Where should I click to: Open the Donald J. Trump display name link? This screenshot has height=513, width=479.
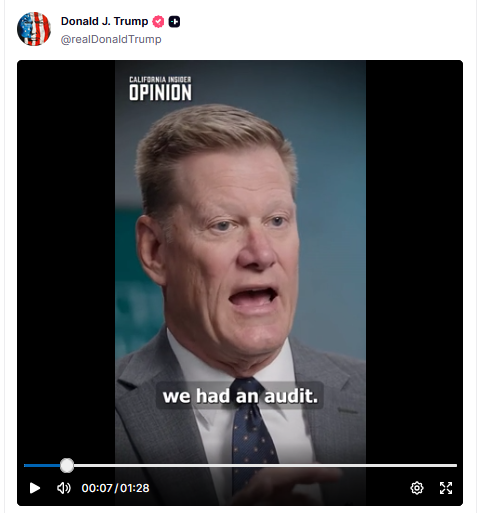[x=104, y=21]
